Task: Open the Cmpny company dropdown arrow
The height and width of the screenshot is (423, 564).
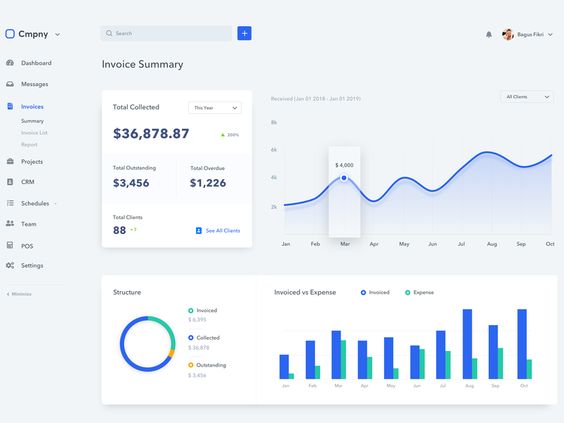Action: pyautogui.click(x=58, y=35)
